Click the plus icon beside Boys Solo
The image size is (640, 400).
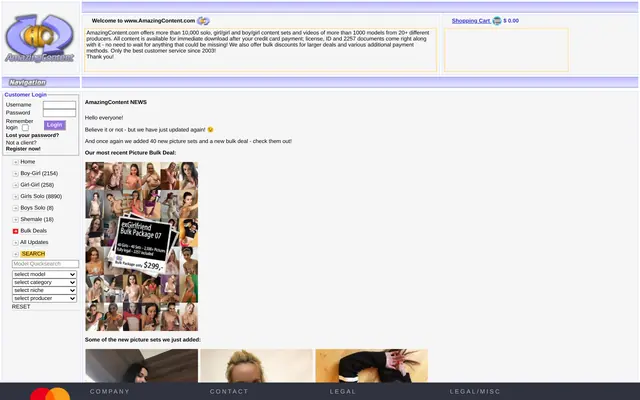tap(16, 208)
